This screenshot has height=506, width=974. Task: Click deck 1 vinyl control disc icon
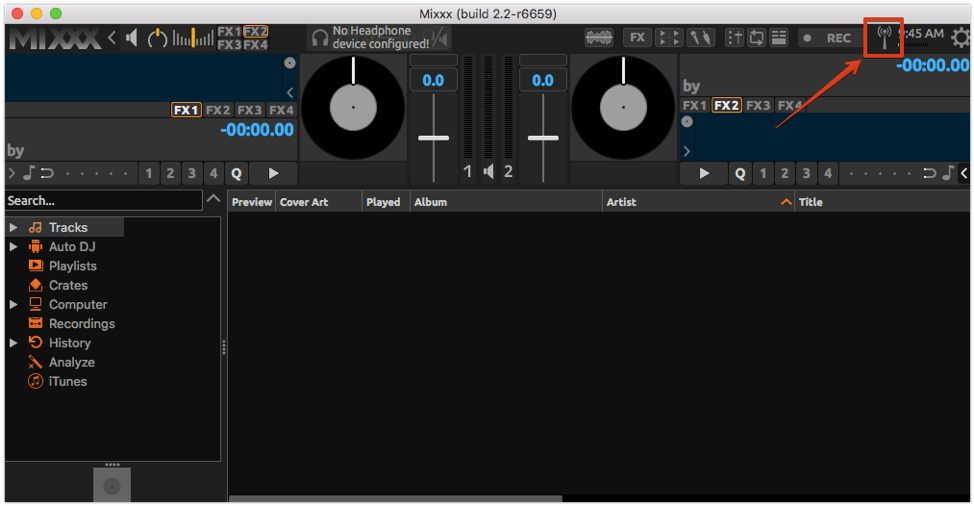coord(289,63)
